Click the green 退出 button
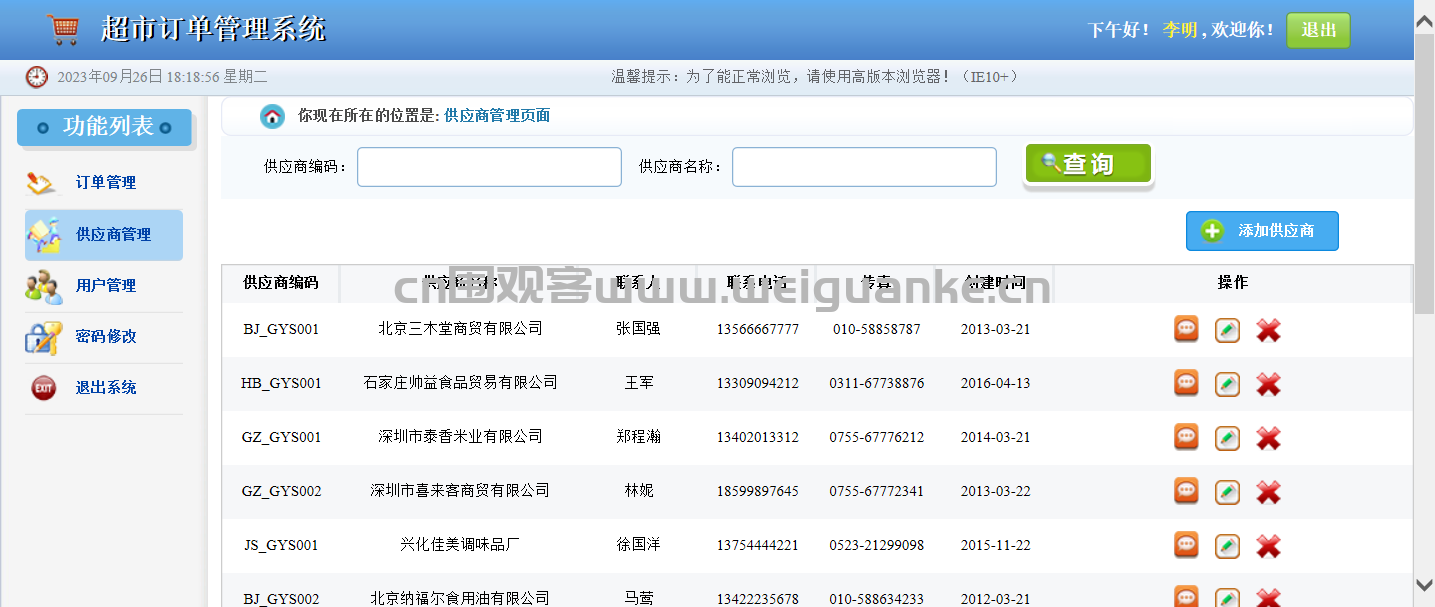The image size is (1435, 607). point(1318,30)
